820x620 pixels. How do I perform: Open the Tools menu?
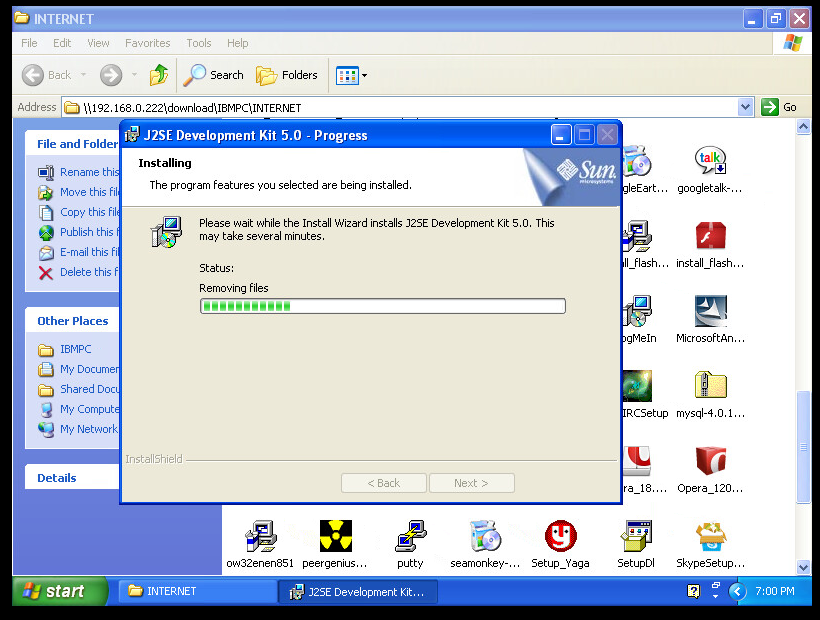(199, 43)
